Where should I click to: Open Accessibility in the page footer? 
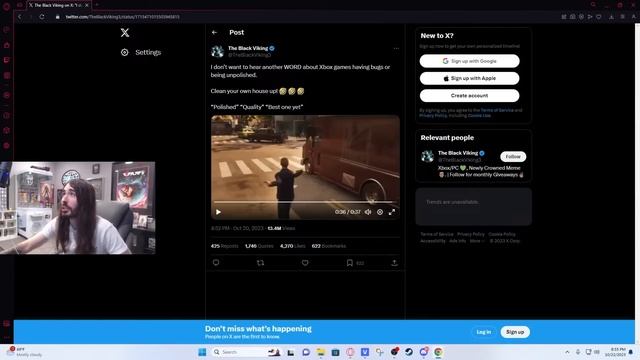433,241
